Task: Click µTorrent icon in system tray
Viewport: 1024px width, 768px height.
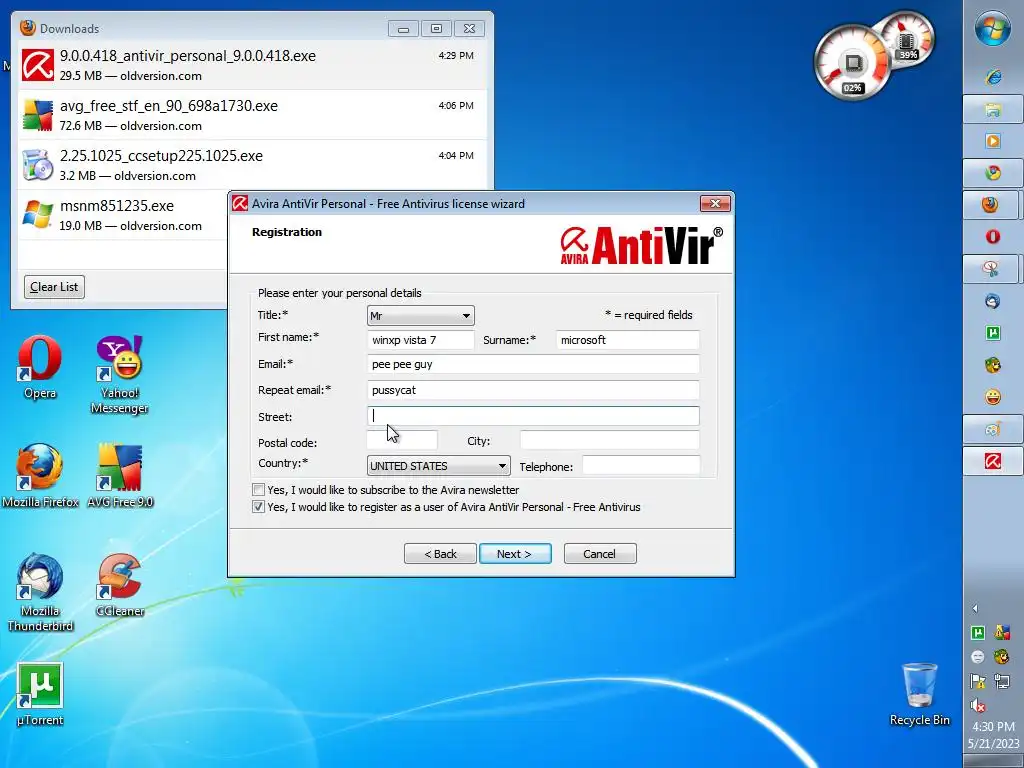Action: click(x=978, y=632)
